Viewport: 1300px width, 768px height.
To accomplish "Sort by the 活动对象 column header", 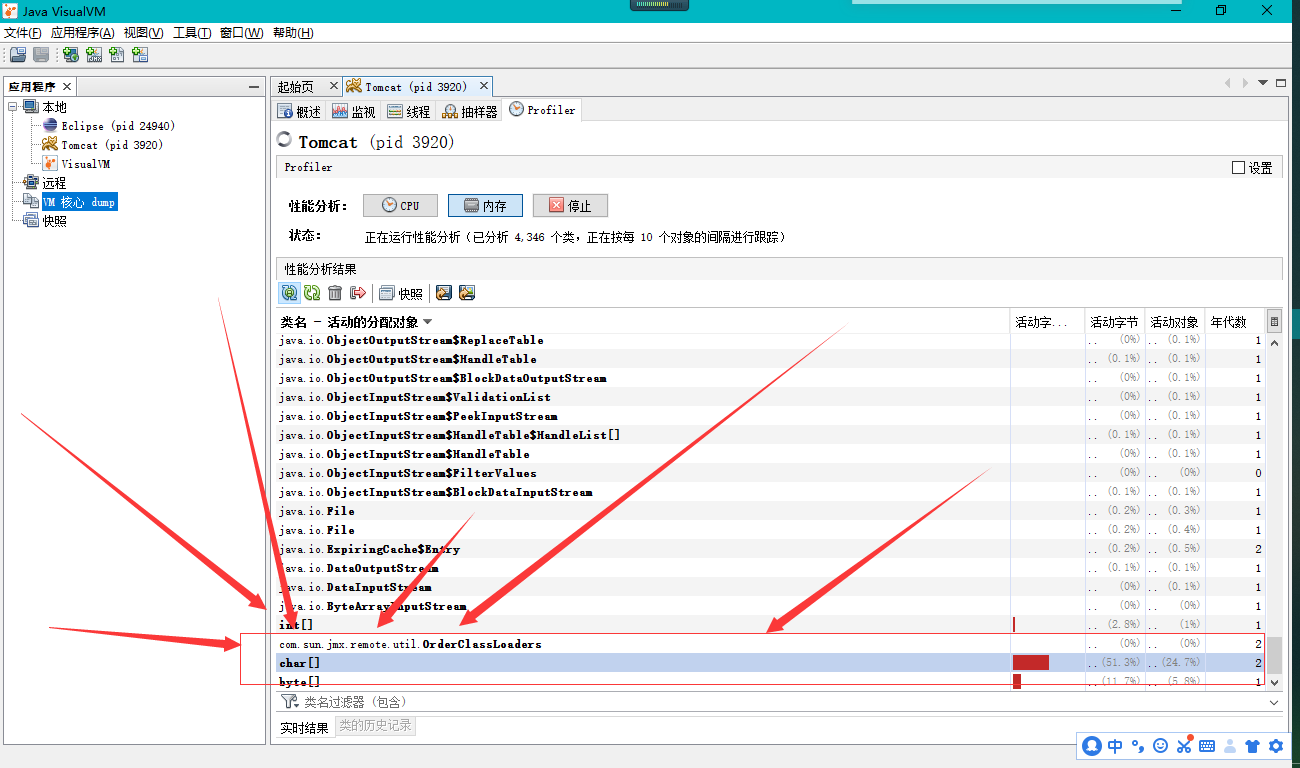I will [x=1174, y=322].
